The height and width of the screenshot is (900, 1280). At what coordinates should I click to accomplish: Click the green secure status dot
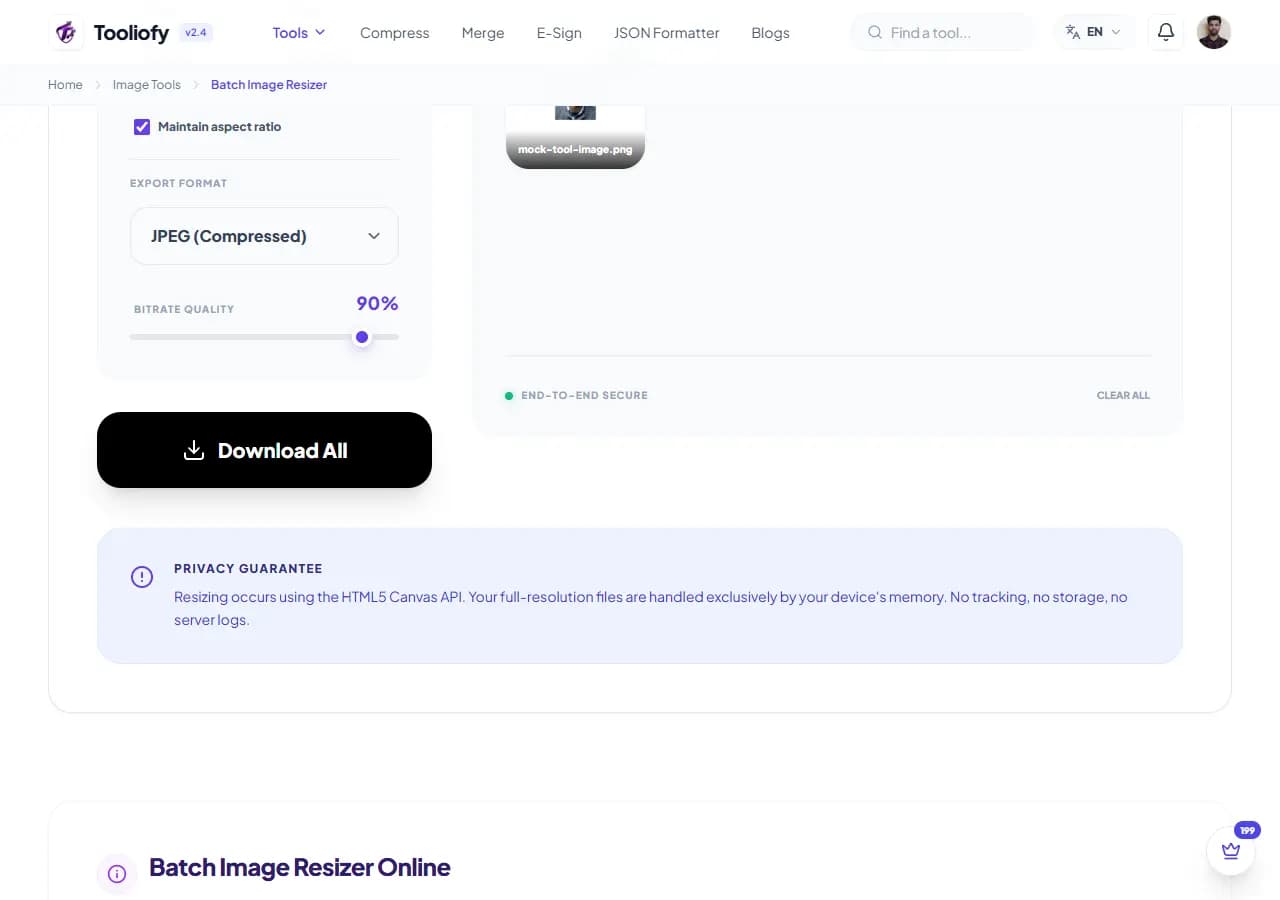click(x=509, y=396)
